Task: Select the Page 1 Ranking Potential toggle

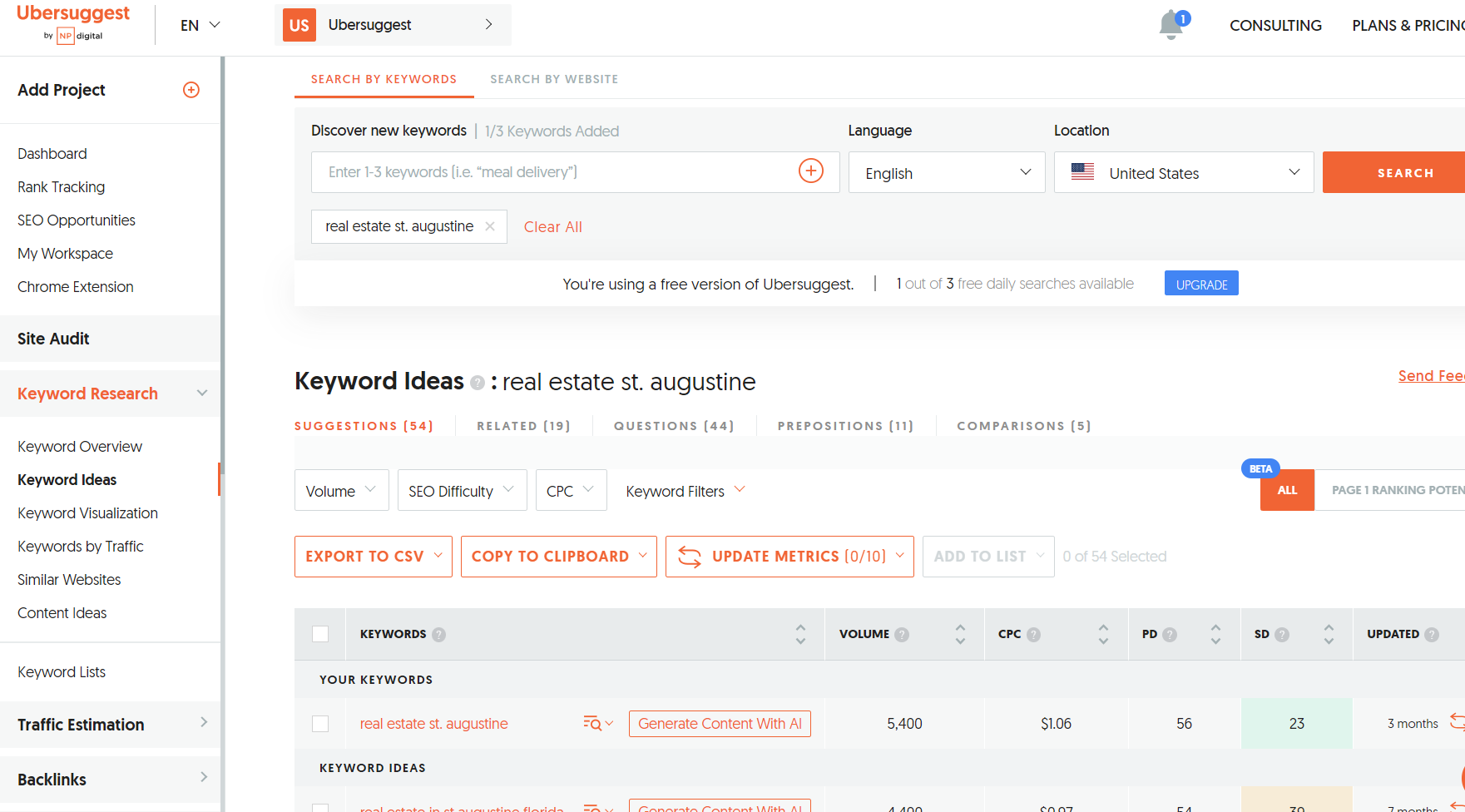Action: click(x=1390, y=490)
